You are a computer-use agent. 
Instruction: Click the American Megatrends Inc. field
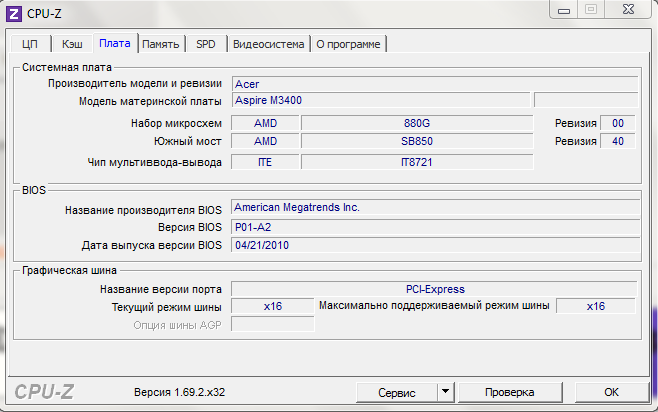point(435,207)
